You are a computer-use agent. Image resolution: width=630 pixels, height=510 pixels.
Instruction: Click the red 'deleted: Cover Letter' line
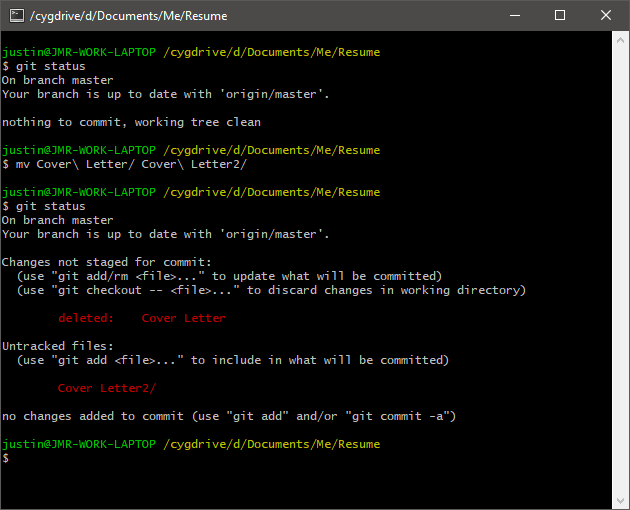point(142,318)
